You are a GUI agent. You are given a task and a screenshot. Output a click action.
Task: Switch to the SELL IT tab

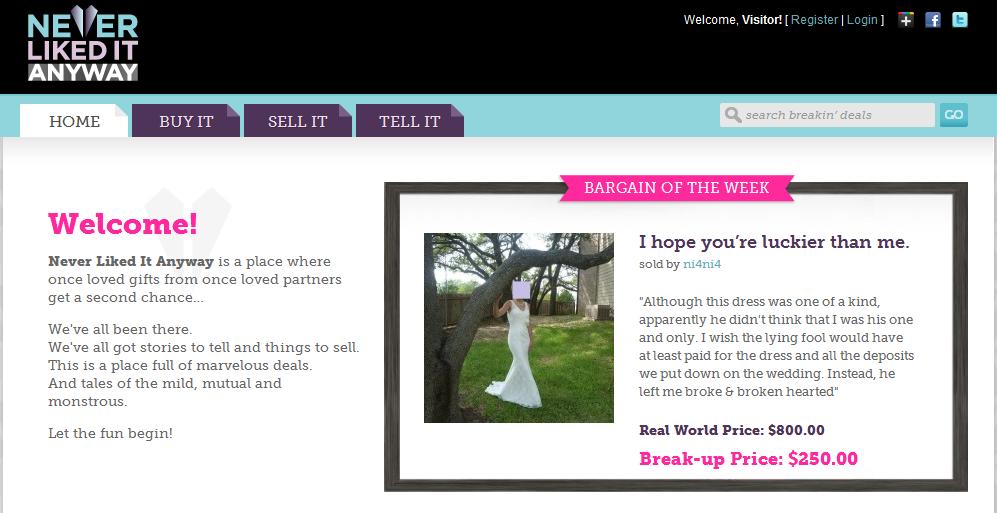(298, 121)
